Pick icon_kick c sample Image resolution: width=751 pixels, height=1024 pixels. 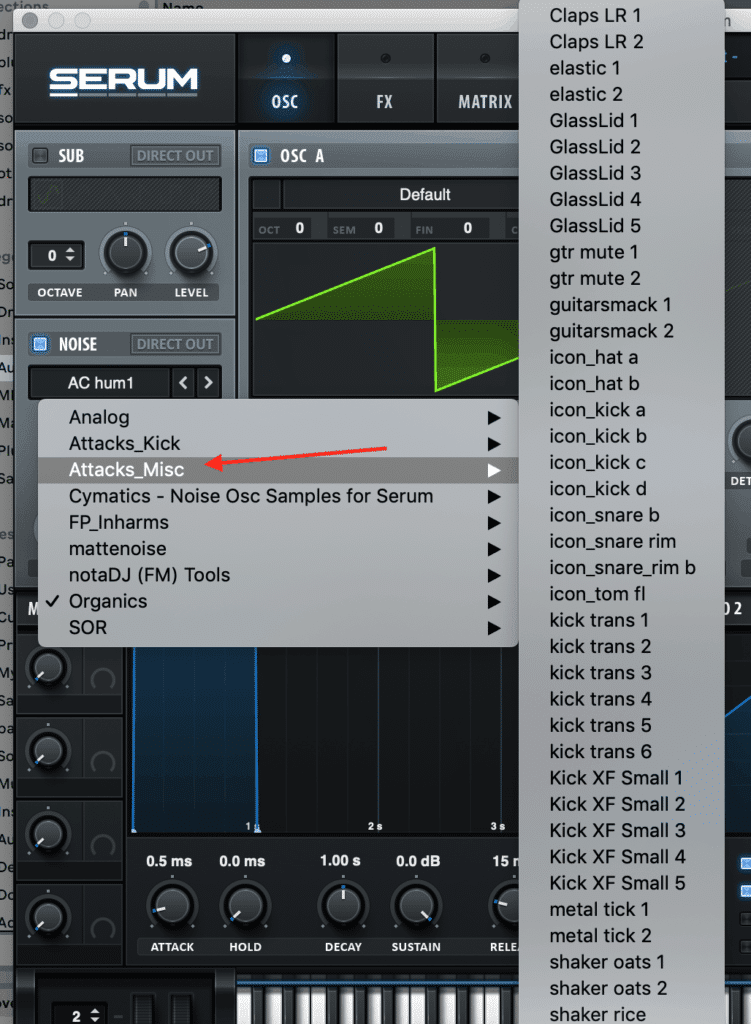click(x=621, y=462)
